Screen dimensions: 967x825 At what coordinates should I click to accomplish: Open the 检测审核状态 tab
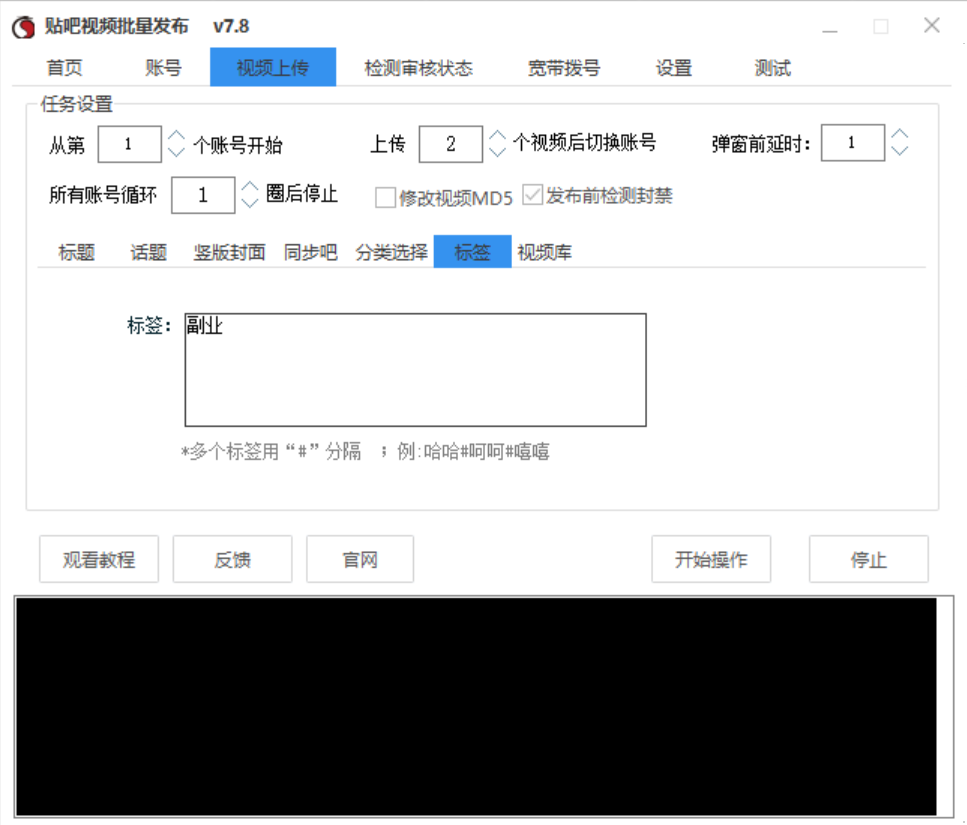click(418, 68)
